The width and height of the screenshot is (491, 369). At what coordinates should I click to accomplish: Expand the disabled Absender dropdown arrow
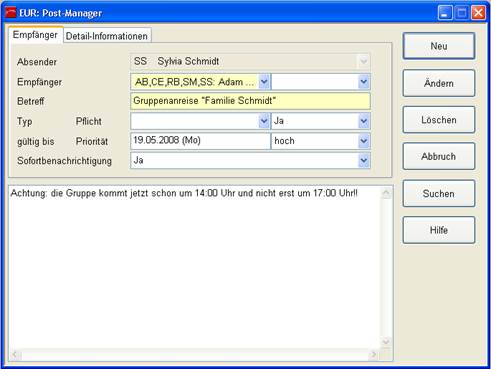click(364, 61)
